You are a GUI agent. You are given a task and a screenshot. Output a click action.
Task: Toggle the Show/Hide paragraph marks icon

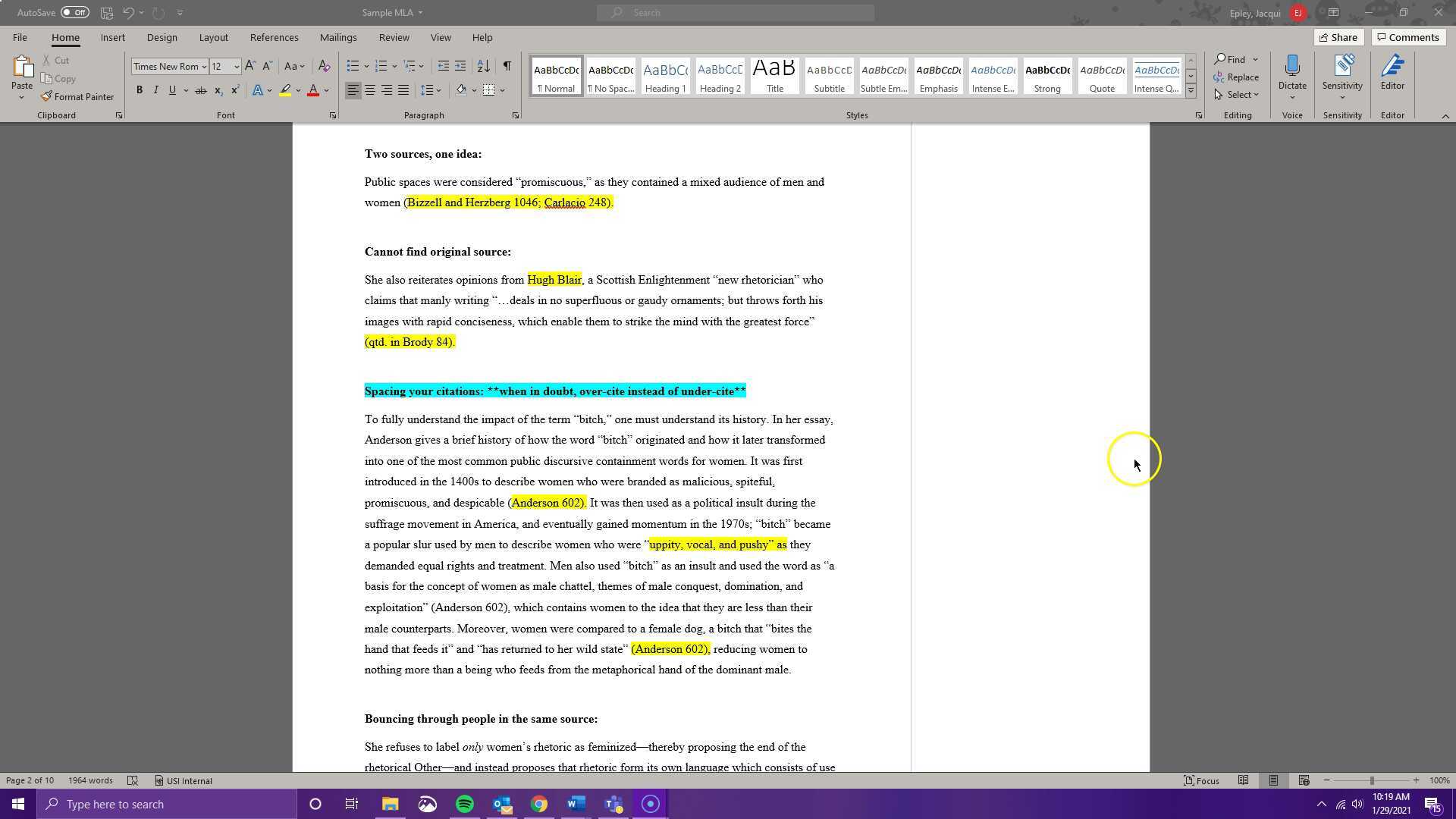click(507, 67)
